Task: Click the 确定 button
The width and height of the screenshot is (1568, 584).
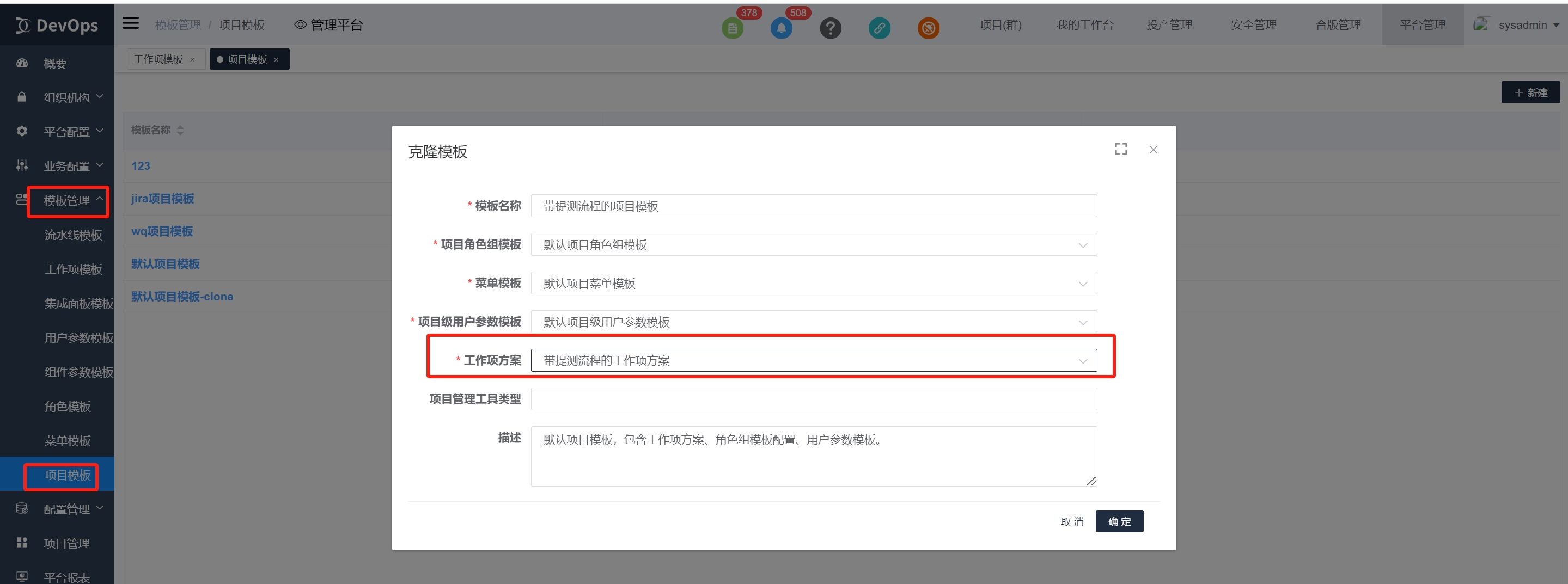Action: tap(1119, 521)
